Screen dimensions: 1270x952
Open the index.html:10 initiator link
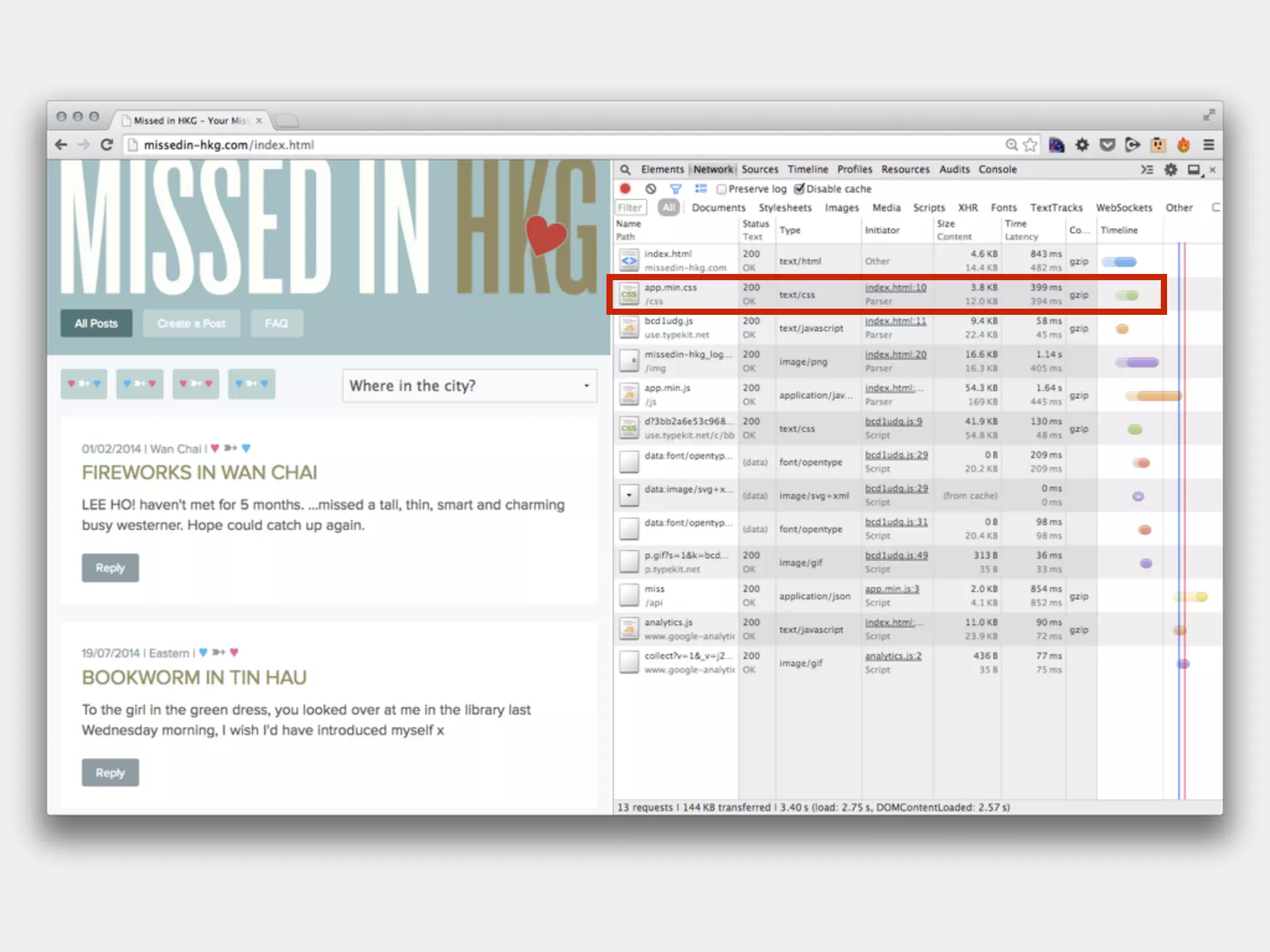tap(895, 288)
